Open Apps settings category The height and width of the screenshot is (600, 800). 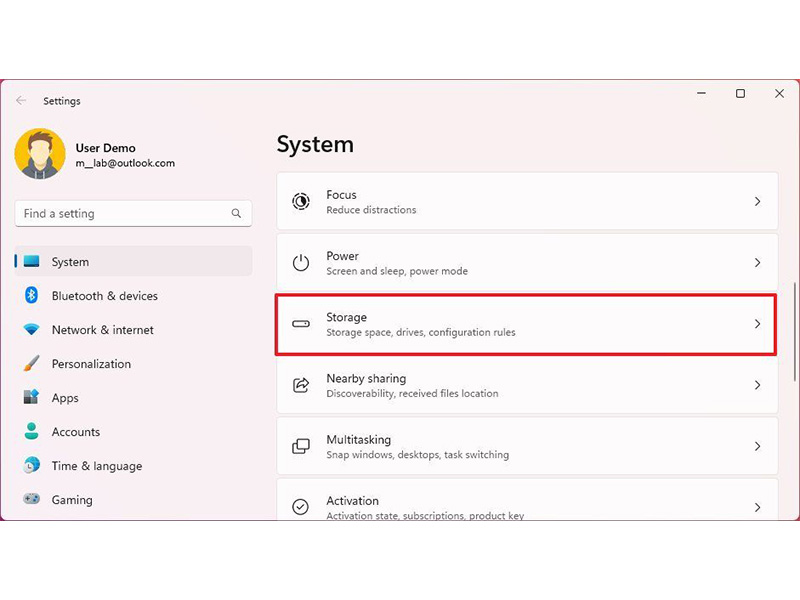(133, 397)
